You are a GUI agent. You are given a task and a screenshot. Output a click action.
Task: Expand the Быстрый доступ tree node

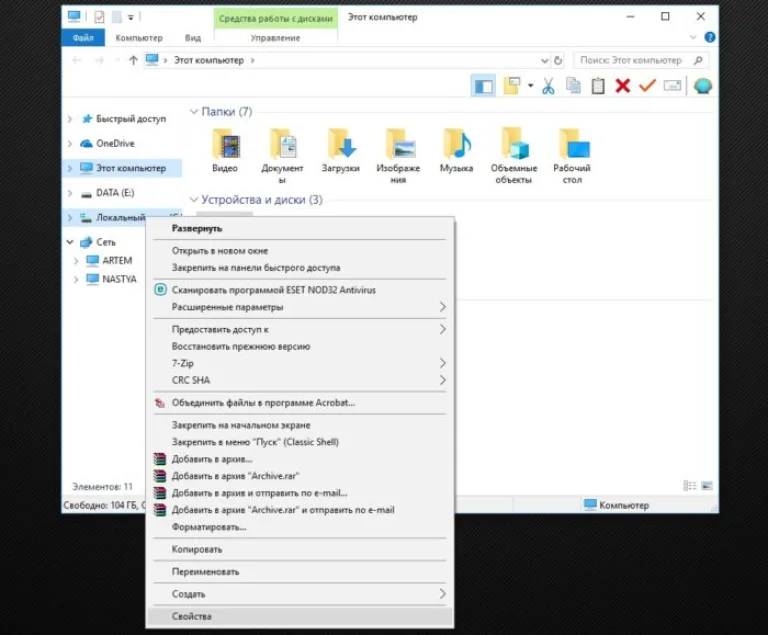click(x=70, y=119)
